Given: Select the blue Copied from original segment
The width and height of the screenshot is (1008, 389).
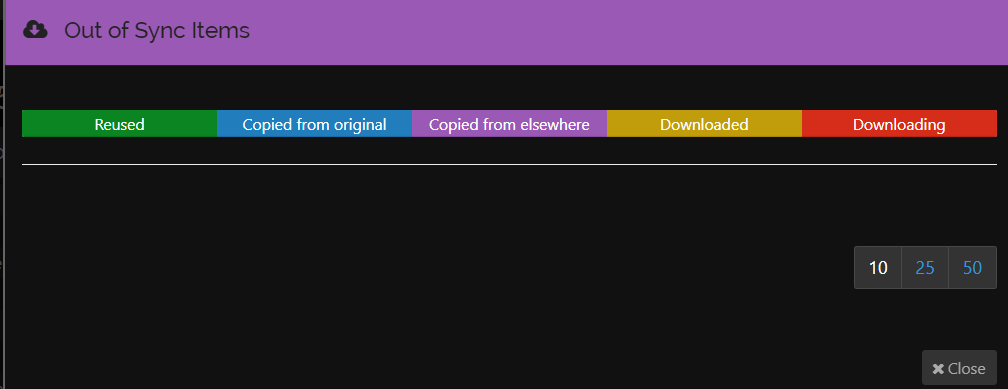Looking at the screenshot, I should 314,123.
